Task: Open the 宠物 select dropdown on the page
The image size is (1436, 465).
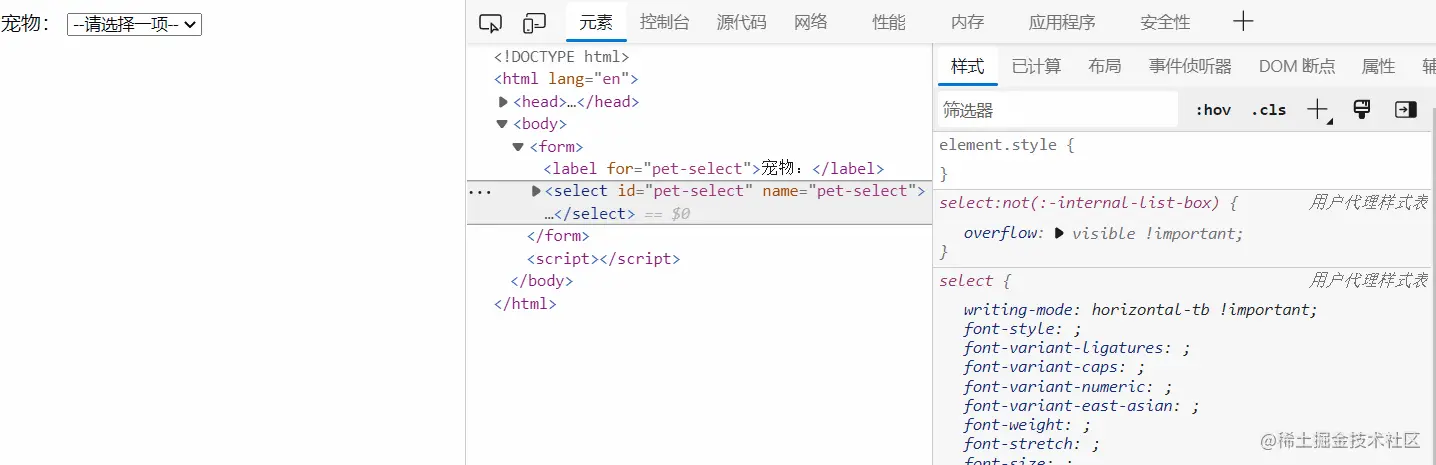Action: click(134, 24)
